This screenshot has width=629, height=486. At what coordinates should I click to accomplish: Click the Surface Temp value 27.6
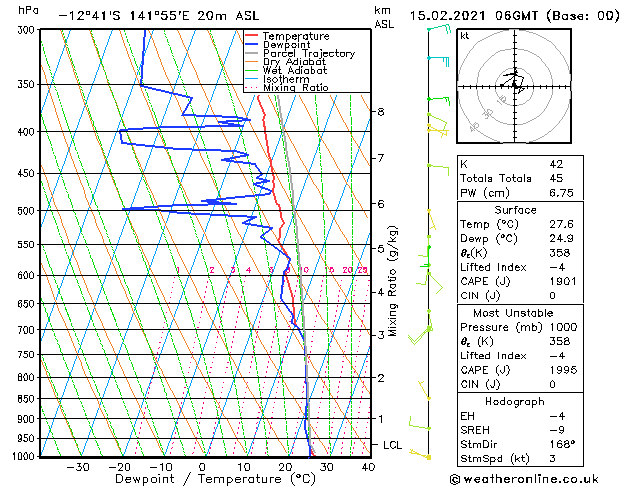[562, 224]
